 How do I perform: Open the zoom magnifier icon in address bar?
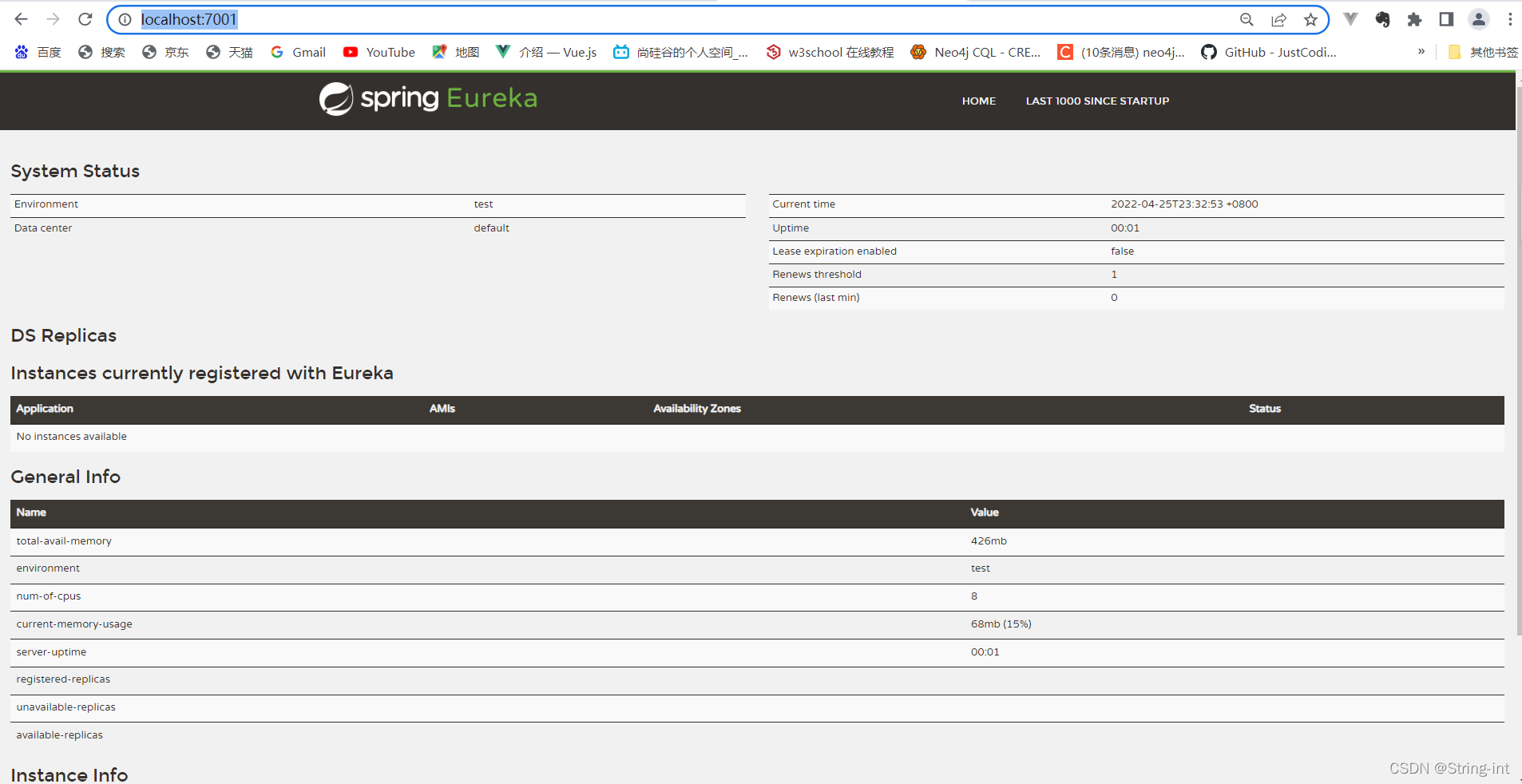[1247, 19]
